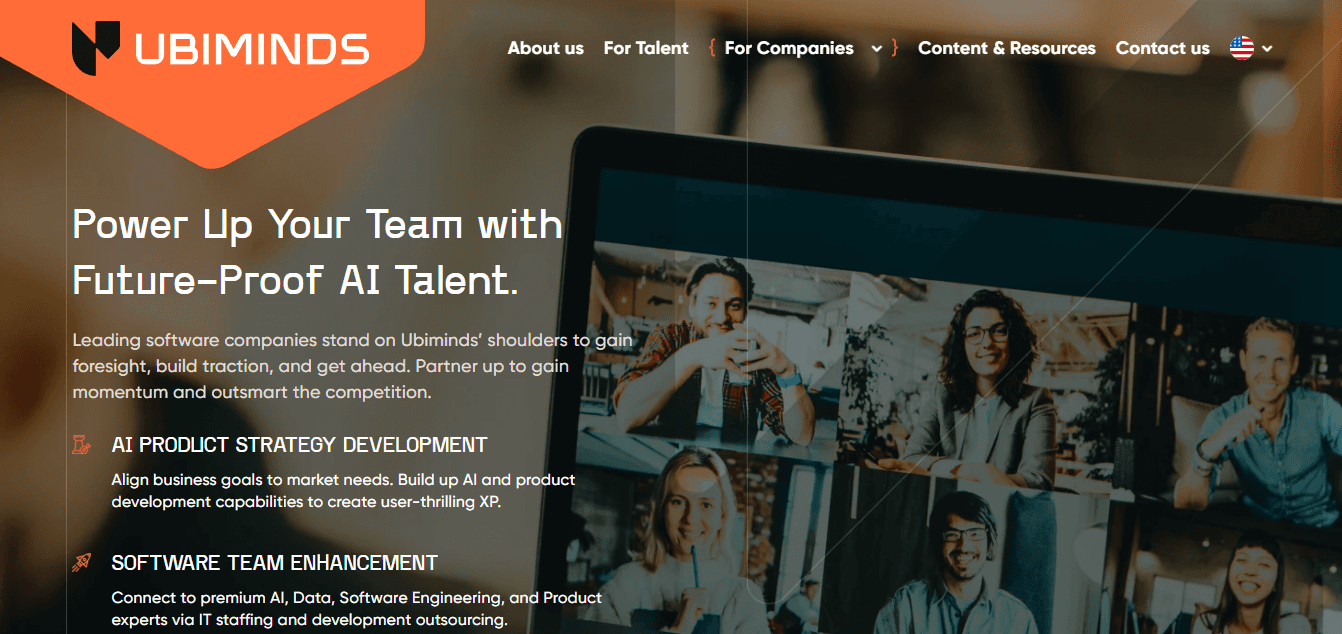
Task: Open the language selector chevron
Action: (1267, 48)
